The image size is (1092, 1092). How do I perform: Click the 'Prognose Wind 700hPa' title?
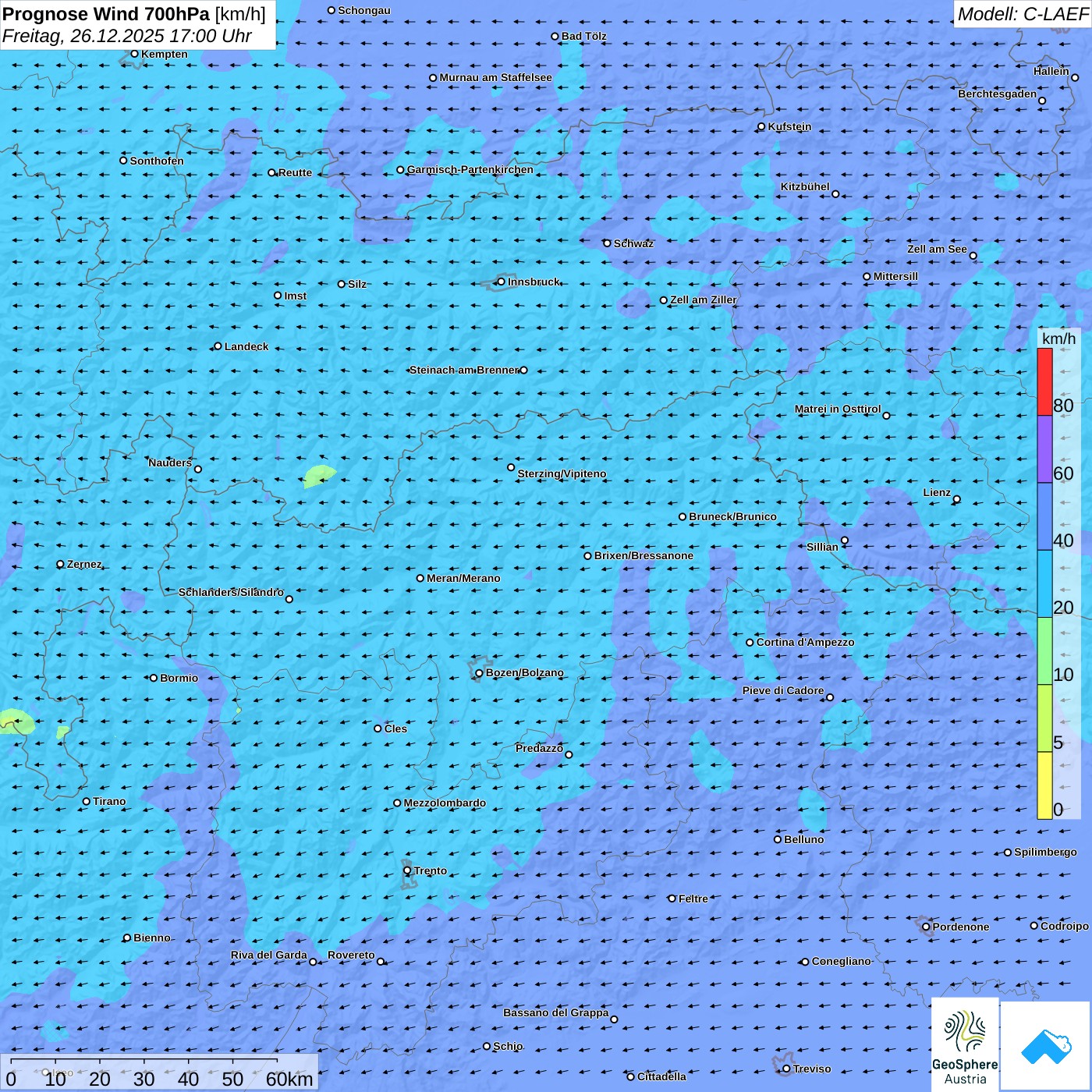tap(106, 14)
